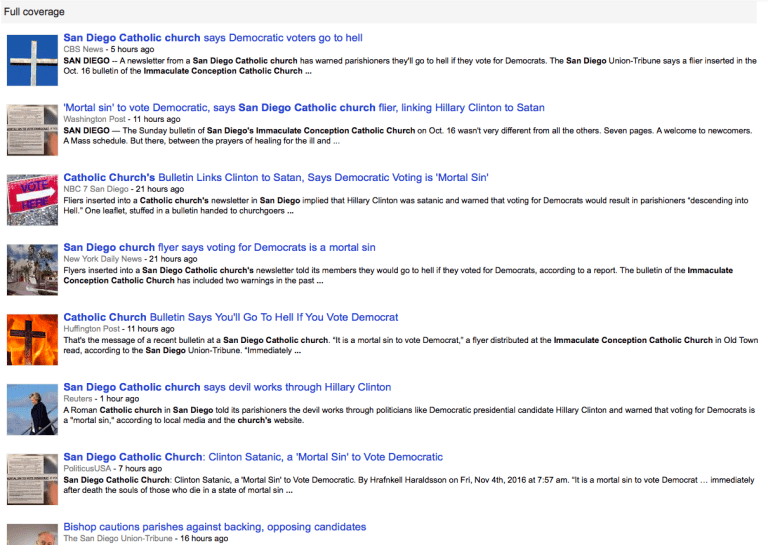Open NBC 7 'Bulletin Links Clinton to Satan' headline
This screenshot has width=768, height=545.
click(x=276, y=178)
